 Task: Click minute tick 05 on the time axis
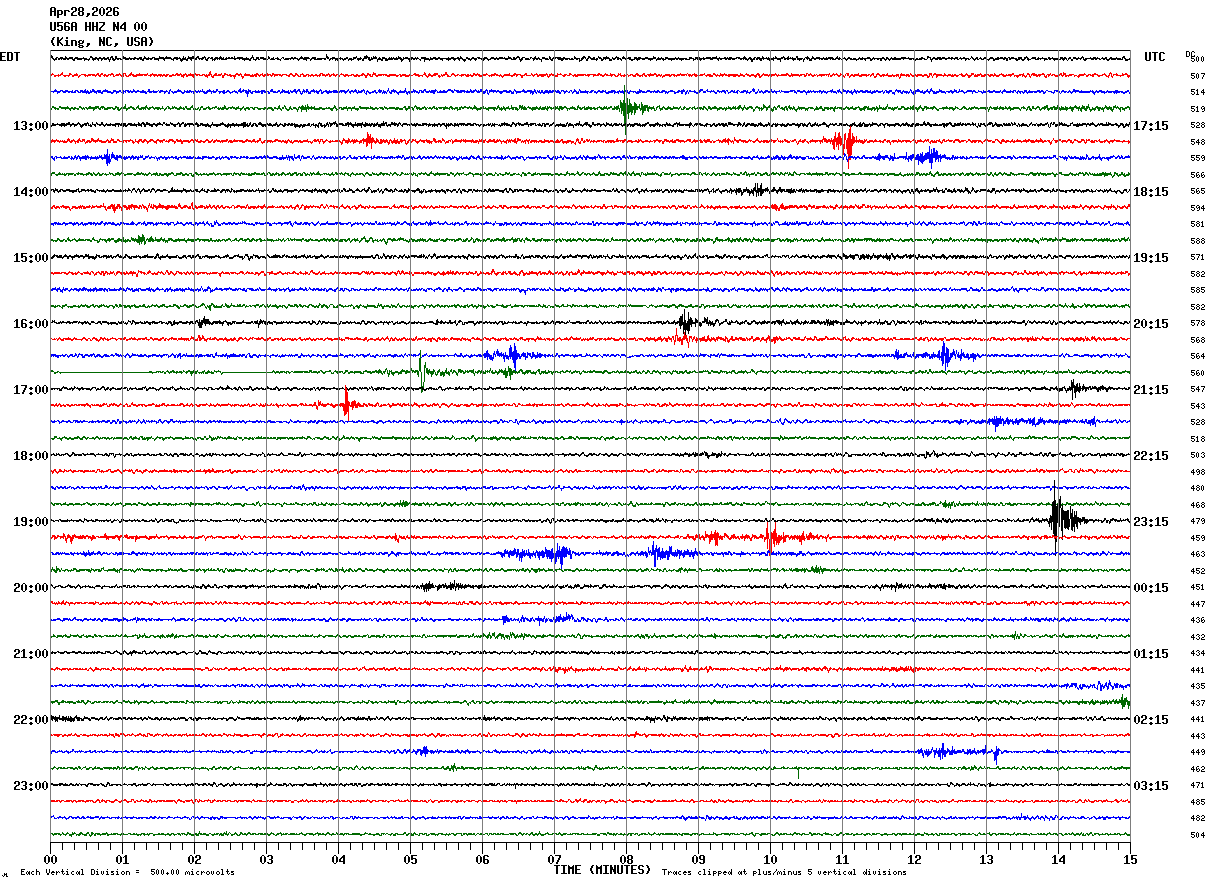pos(410,859)
